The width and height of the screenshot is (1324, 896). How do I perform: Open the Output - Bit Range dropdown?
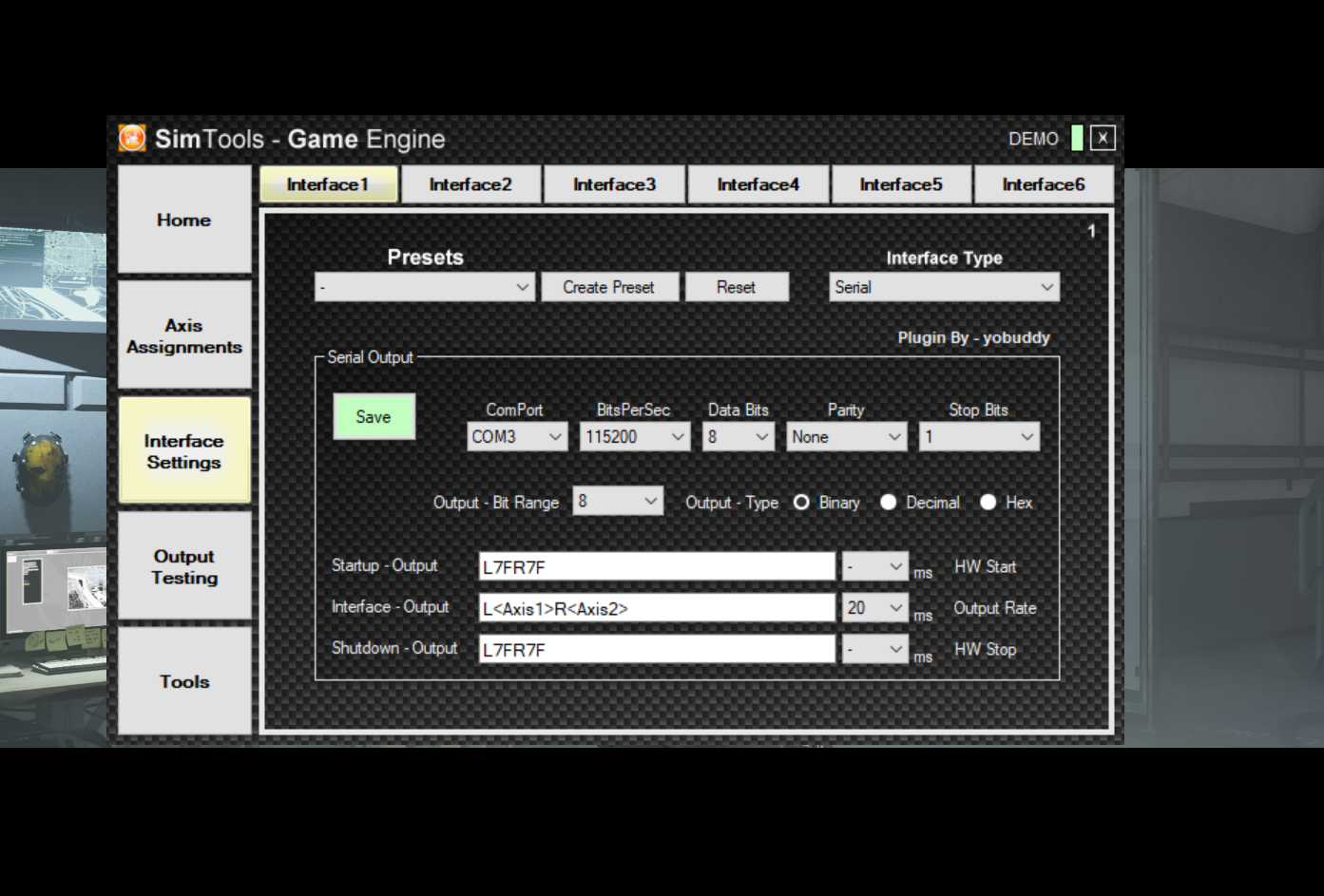coord(618,501)
